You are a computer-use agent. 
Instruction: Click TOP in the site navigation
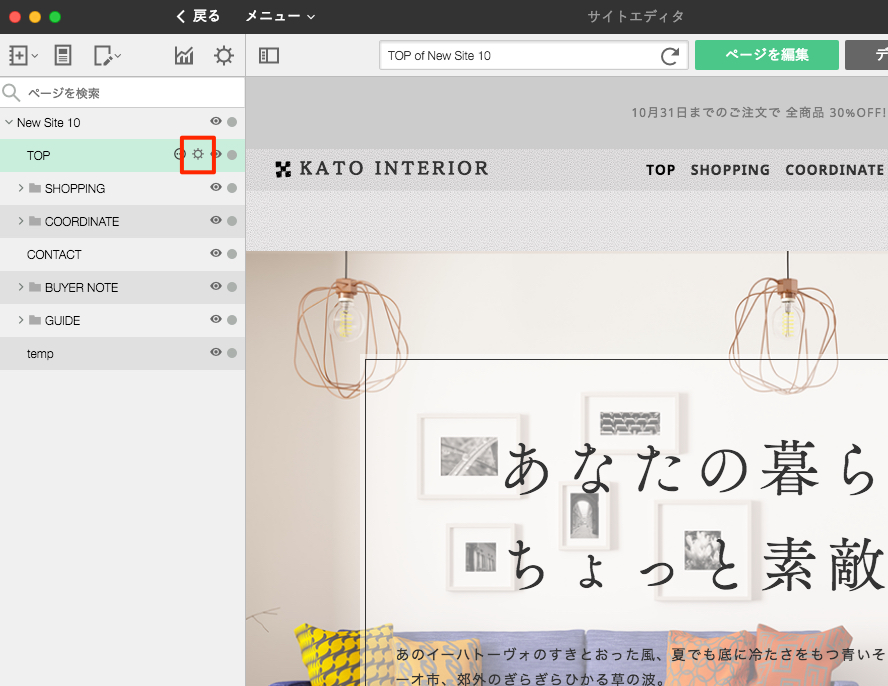(660, 170)
